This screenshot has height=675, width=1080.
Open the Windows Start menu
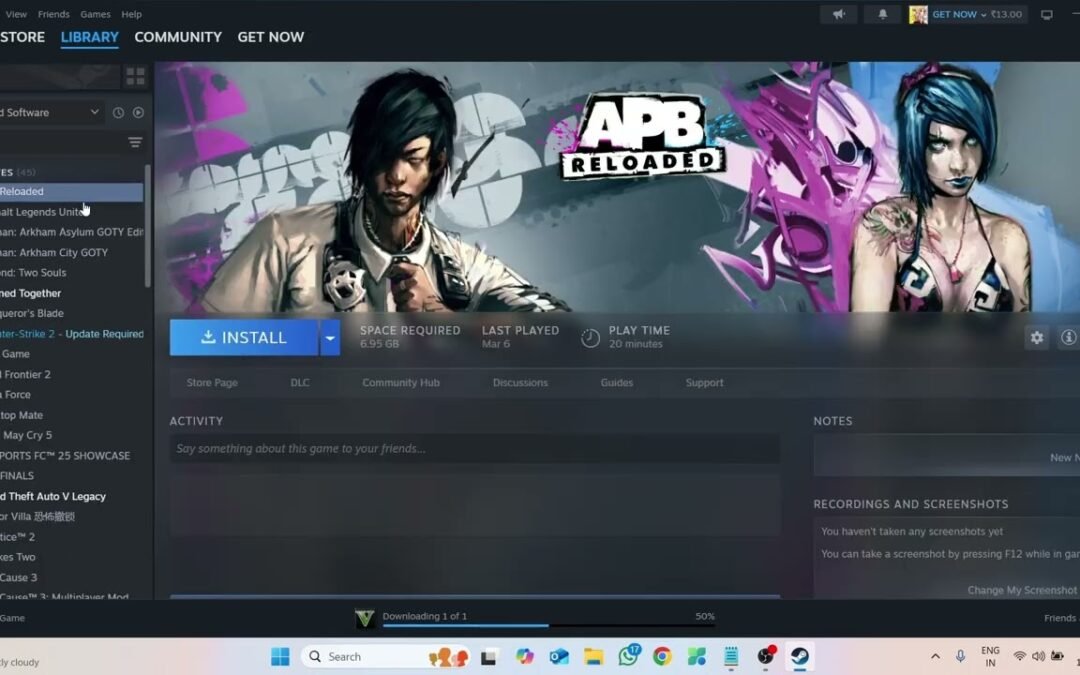point(280,656)
